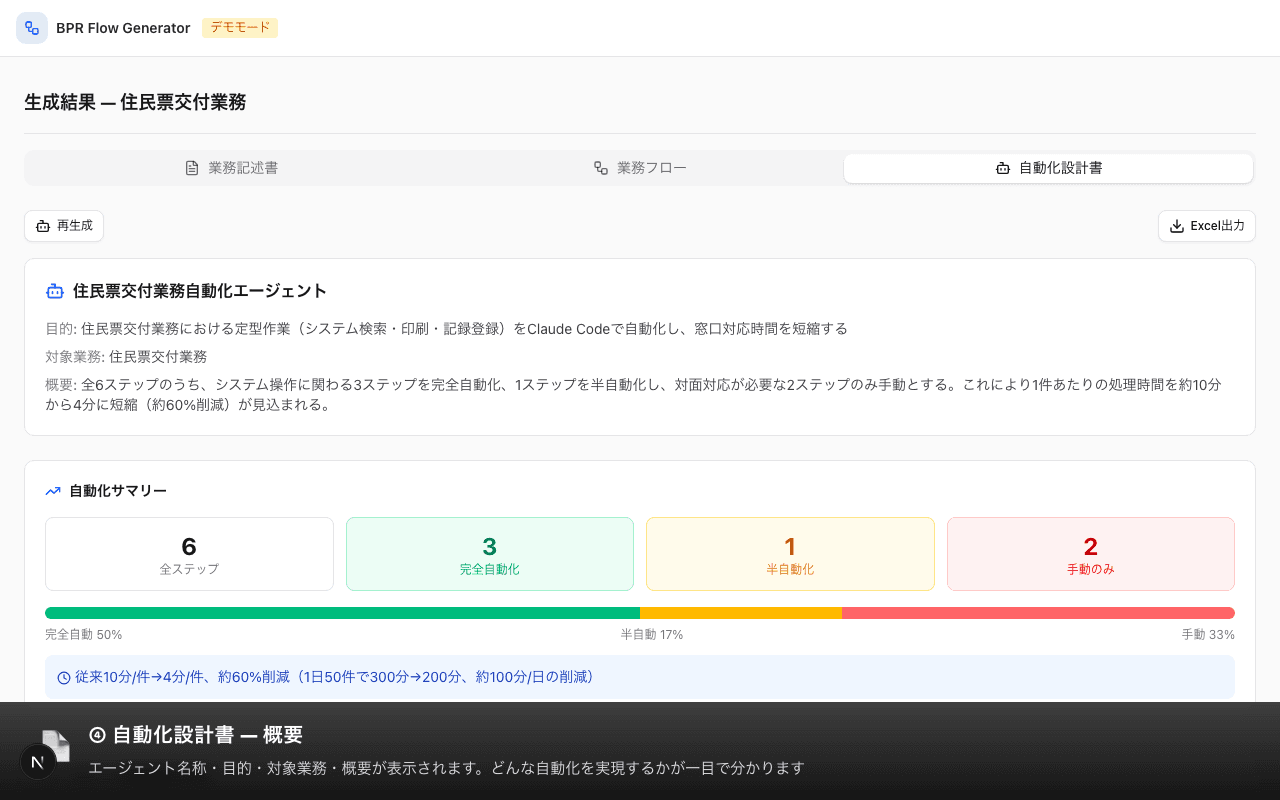Select the yellow 半自動化 stat card
The height and width of the screenshot is (800, 1280).
(790, 553)
